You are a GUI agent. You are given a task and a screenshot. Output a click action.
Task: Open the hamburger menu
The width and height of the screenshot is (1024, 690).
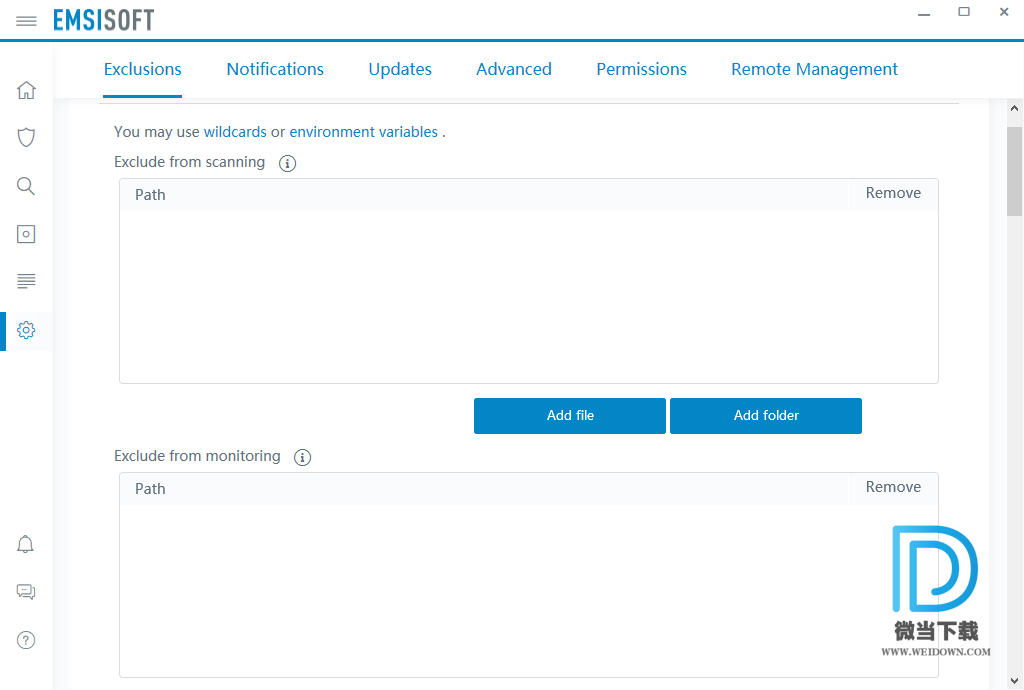click(26, 21)
